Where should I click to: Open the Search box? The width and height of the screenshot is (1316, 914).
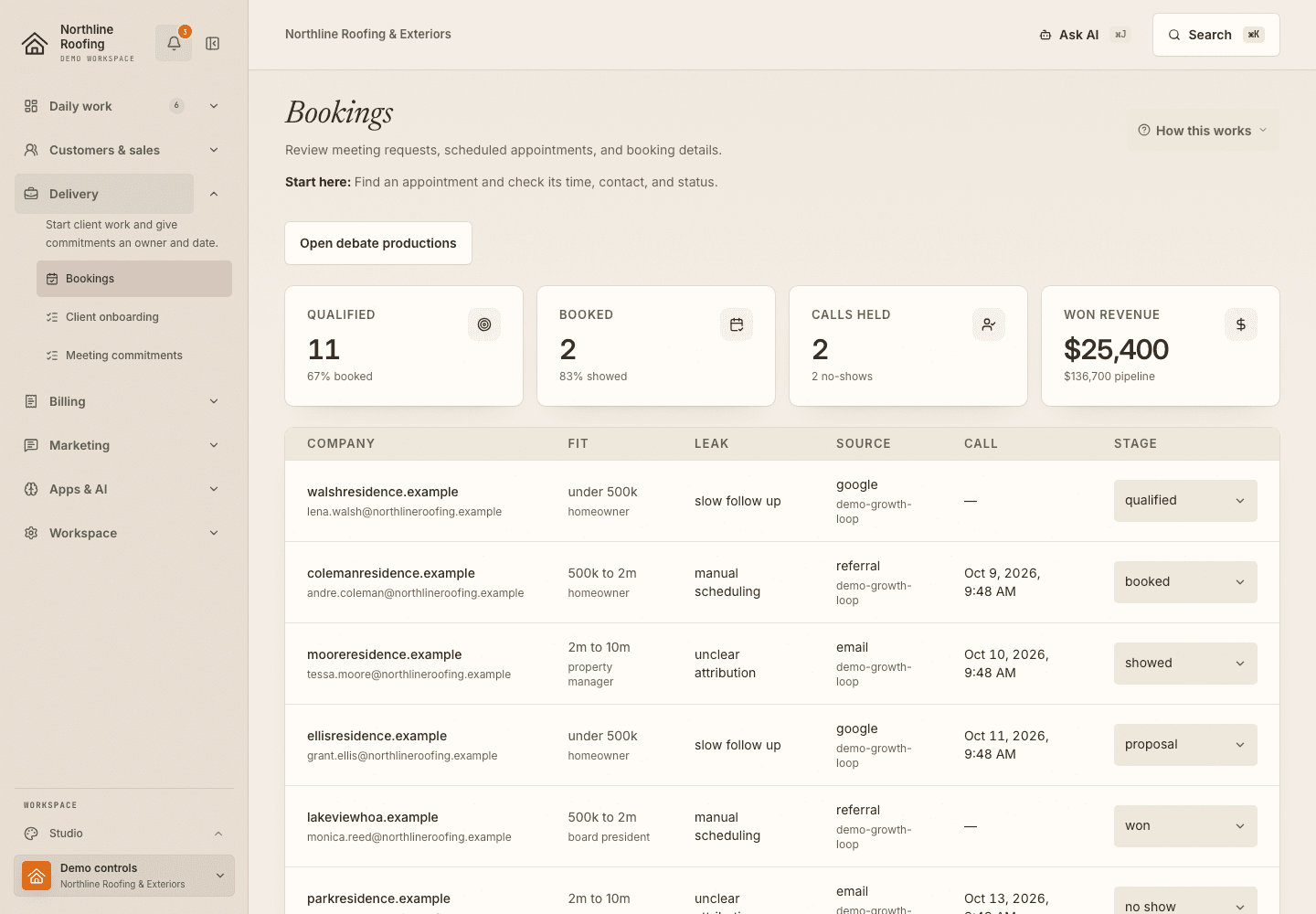point(1215,35)
